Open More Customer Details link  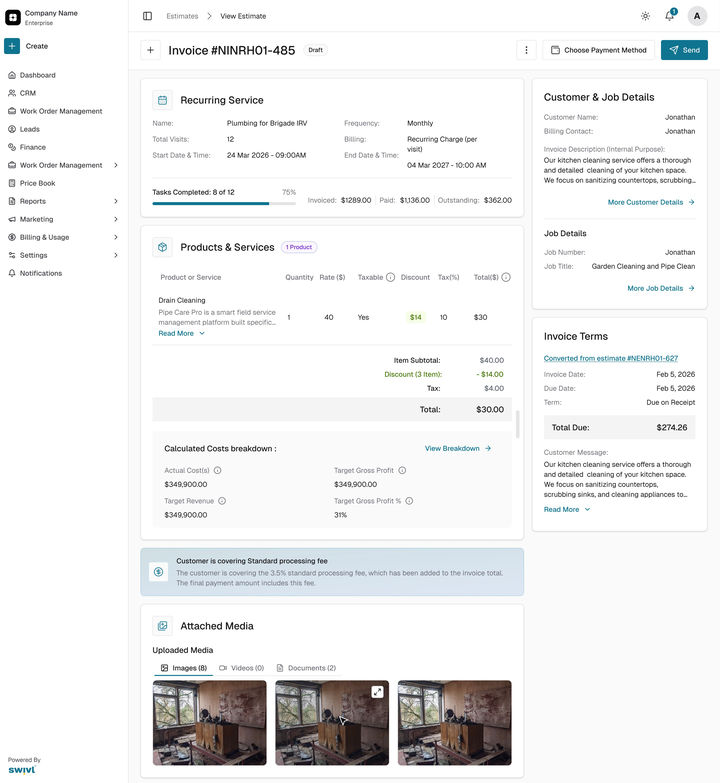click(x=651, y=202)
